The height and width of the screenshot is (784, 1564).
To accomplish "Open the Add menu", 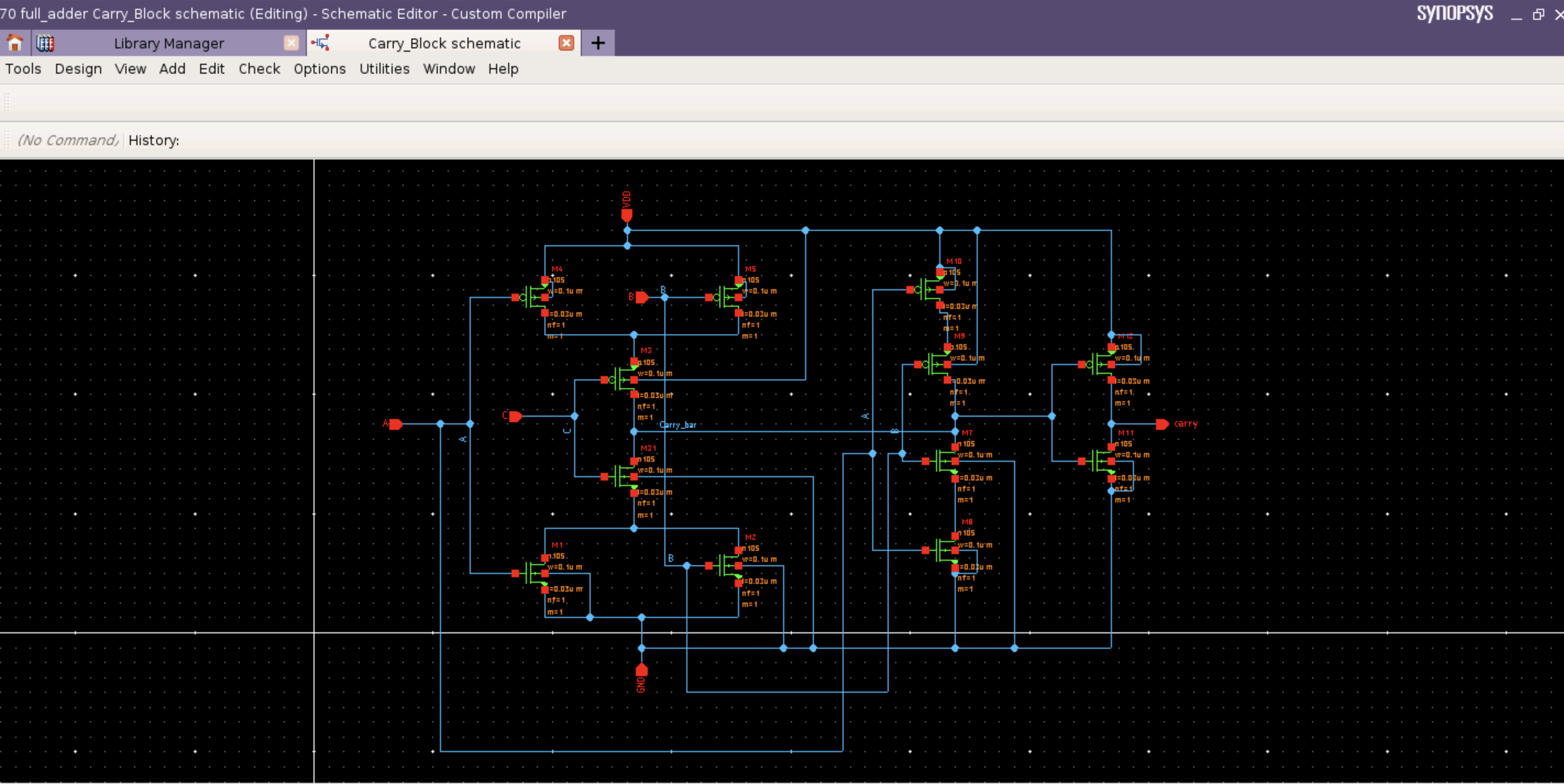I will tap(173, 69).
